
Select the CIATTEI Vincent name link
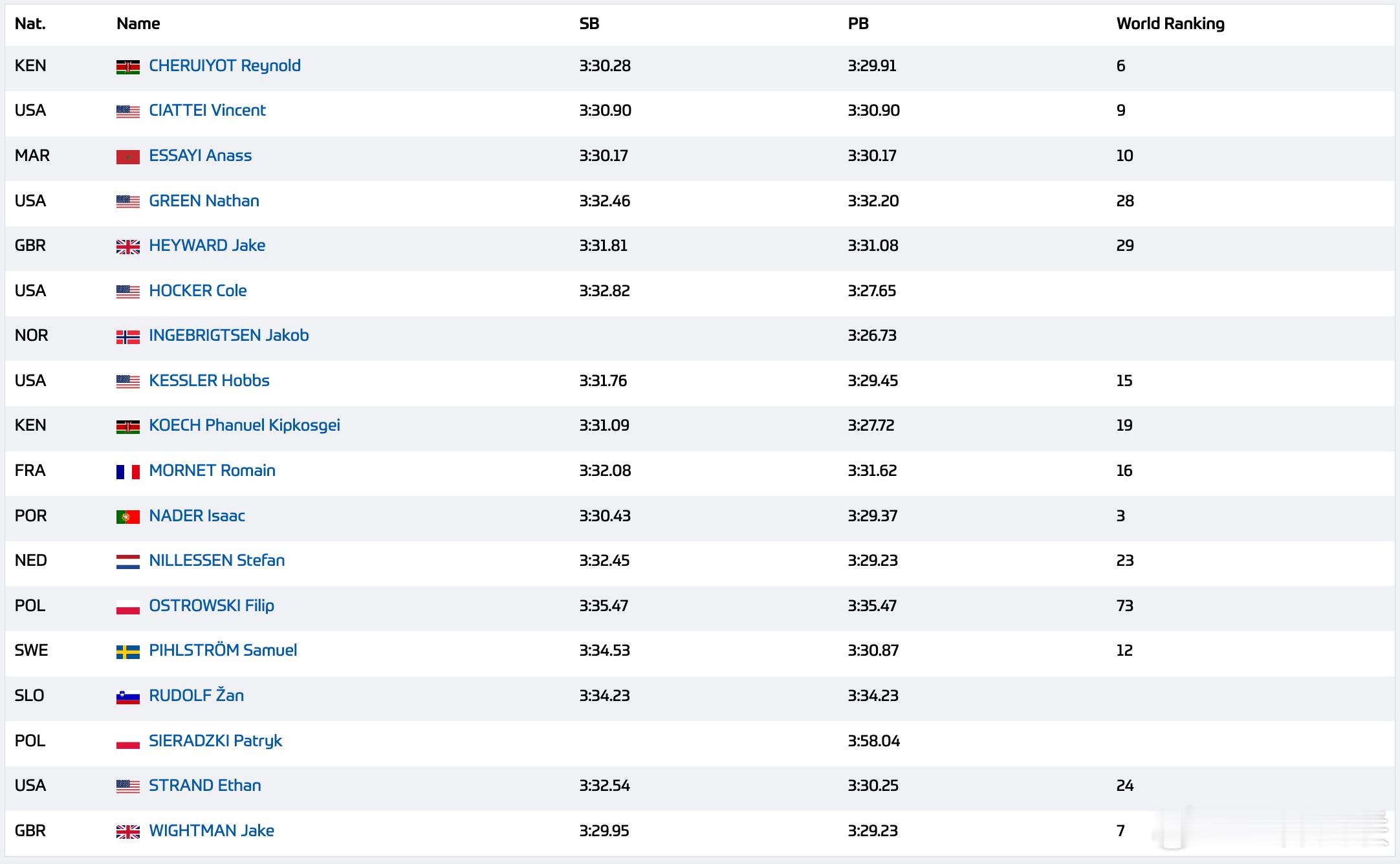tap(207, 110)
